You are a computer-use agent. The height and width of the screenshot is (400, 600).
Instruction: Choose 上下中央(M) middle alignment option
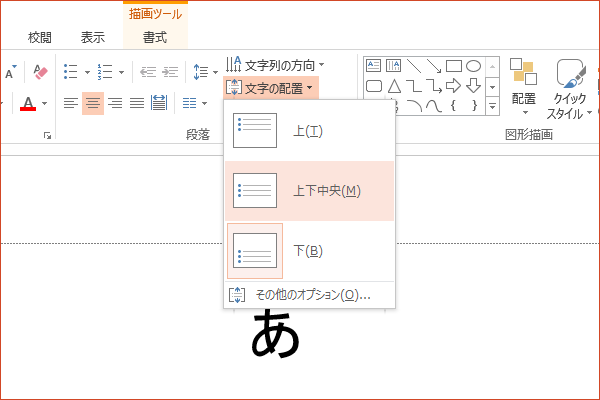click(x=309, y=191)
